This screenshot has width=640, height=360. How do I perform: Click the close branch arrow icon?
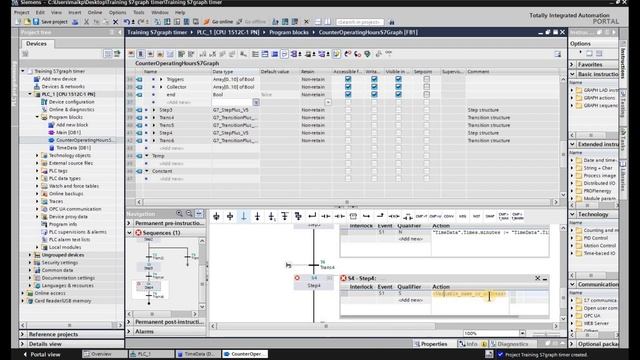pyautogui.click(x=312, y=216)
